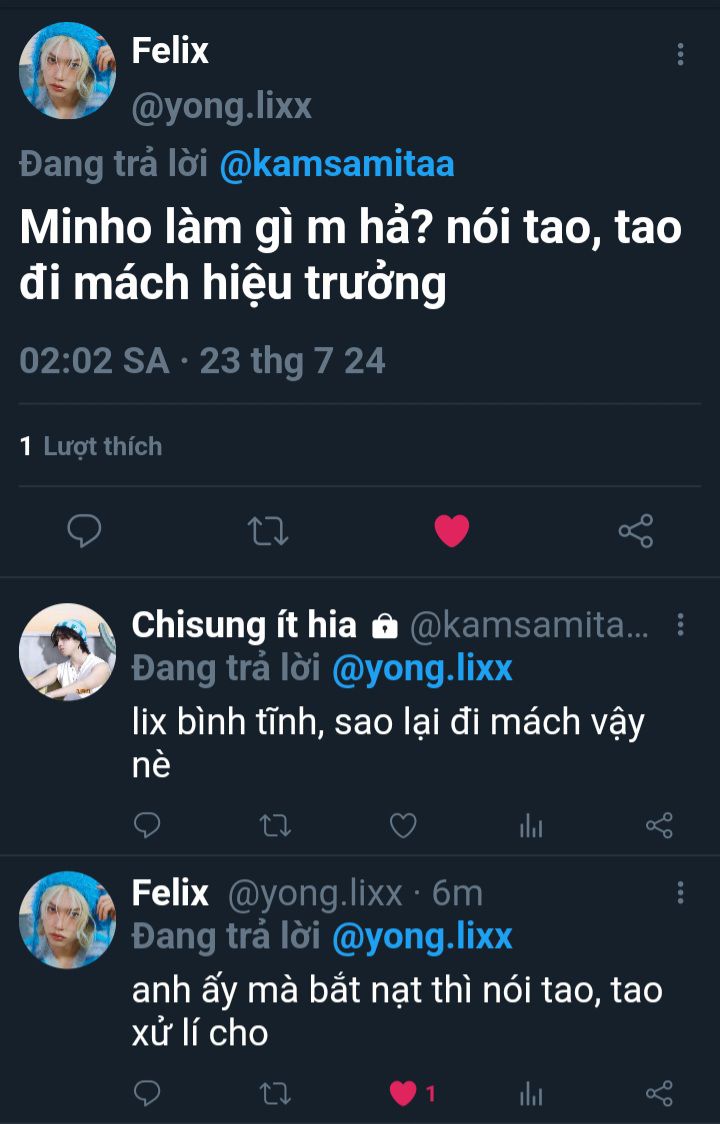Retweet Chisung ít hia's reply
This screenshot has width=720, height=1124.
pyautogui.click(x=274, y=825)
